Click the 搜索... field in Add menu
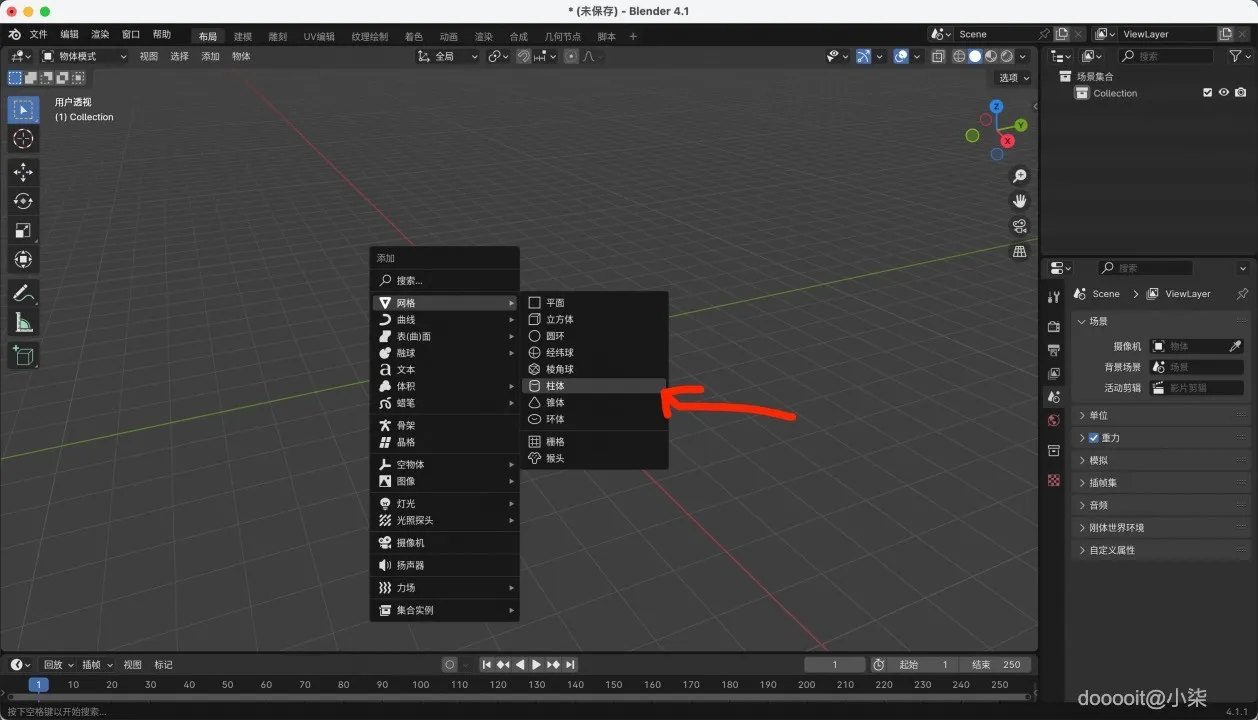 [445, 281]
